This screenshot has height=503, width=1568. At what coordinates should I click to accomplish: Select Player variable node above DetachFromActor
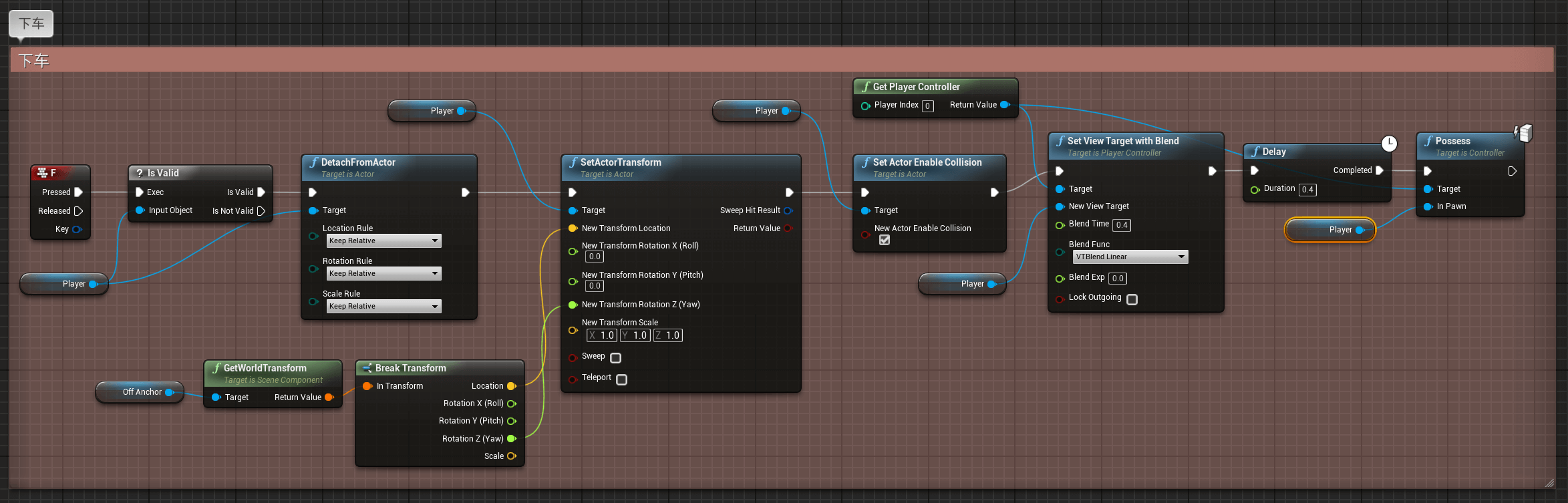432,111
